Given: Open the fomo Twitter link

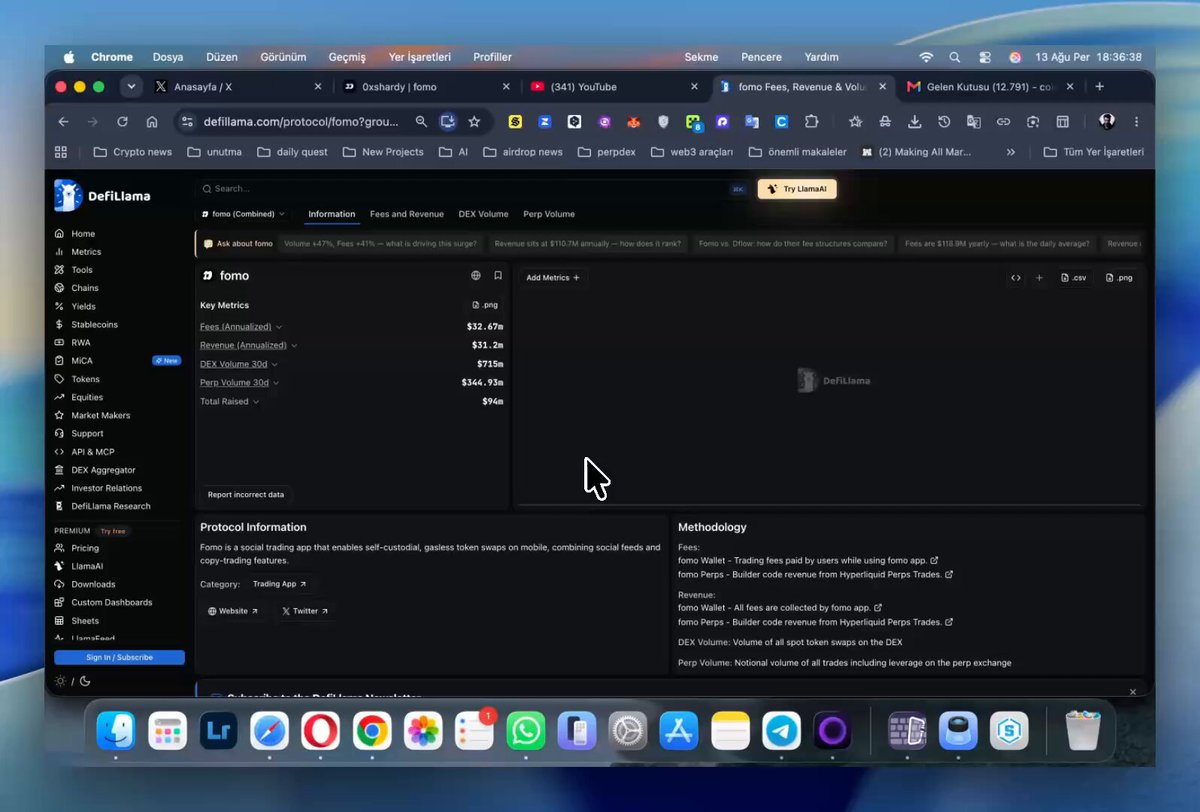Looking at the screenshot, I should 305,611.
